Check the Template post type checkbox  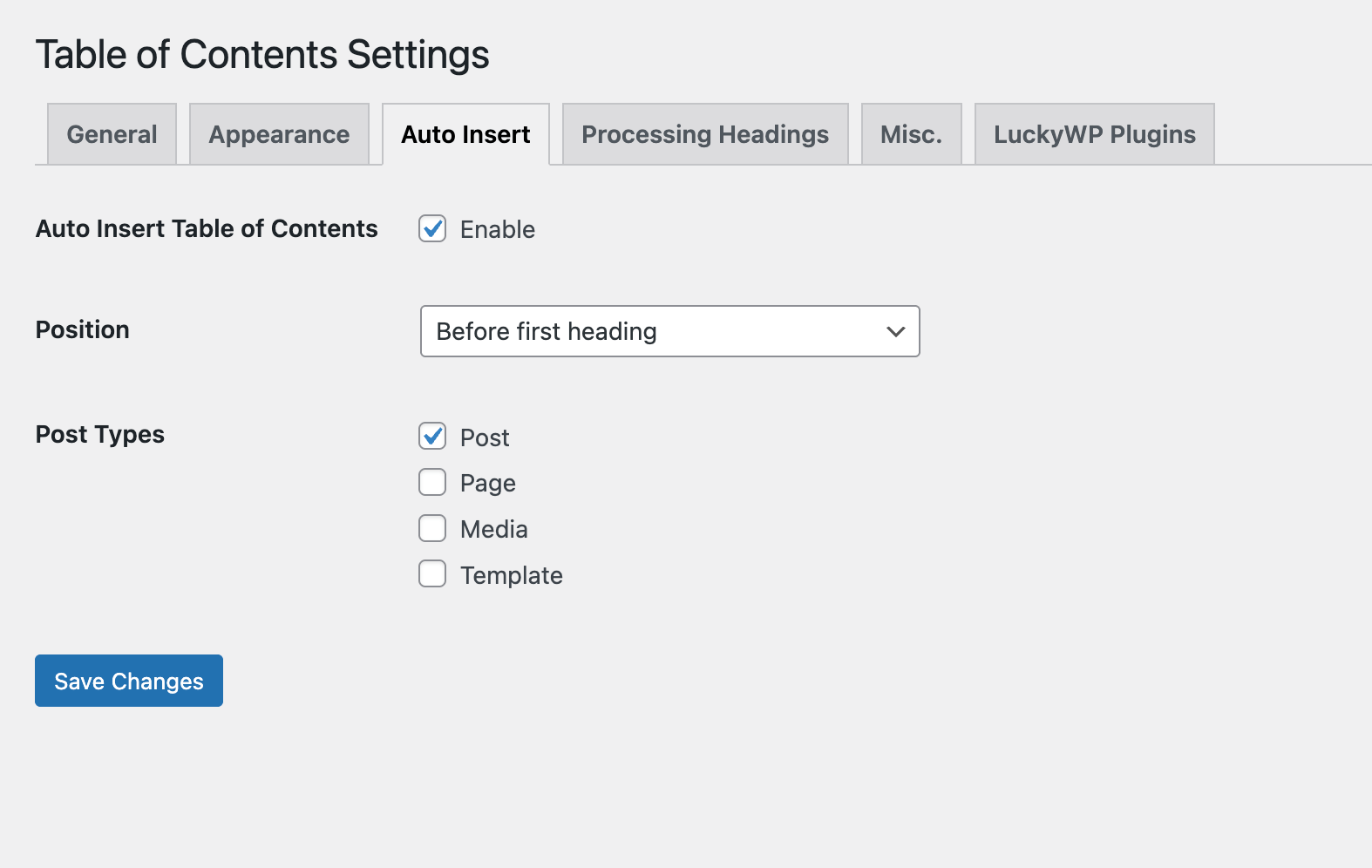coord(432,574)
